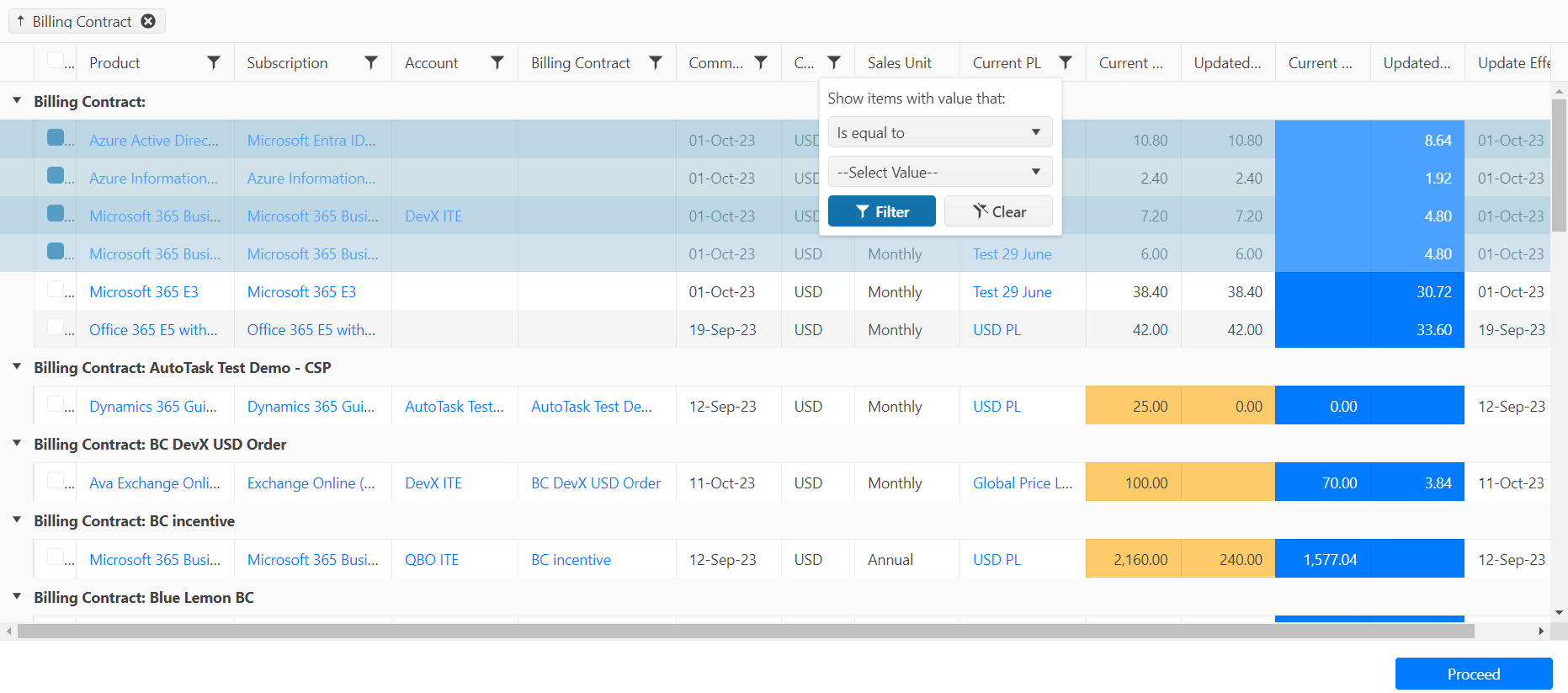Open the Microsoft Entra ID... subscription link
The width and height of the screenshot is (1568, 693).
[311, 141]
